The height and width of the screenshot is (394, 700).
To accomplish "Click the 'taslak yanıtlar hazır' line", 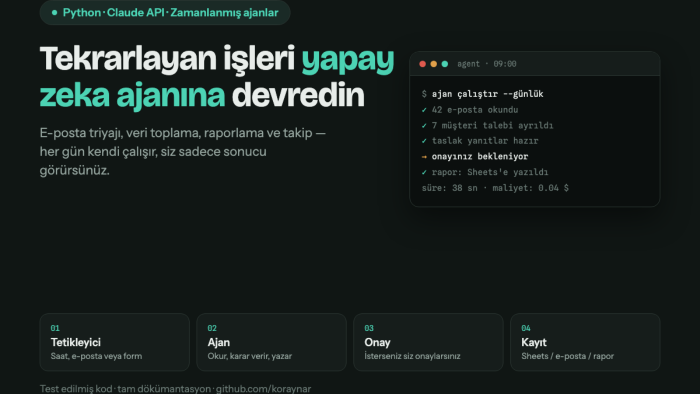I will coord(485,141).
